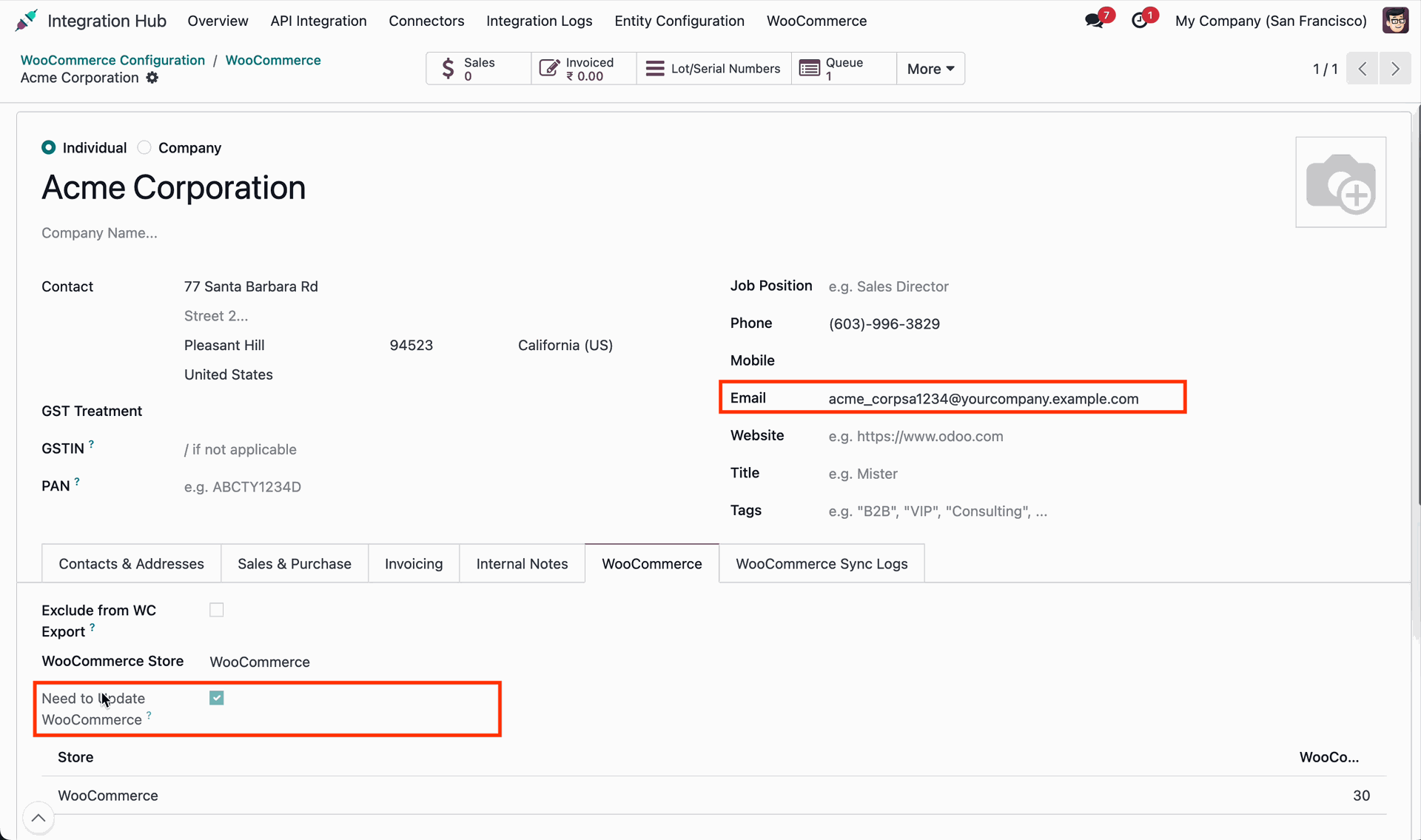
Task: Go to previous record arrow
Action: click(x=1362, y=69)
